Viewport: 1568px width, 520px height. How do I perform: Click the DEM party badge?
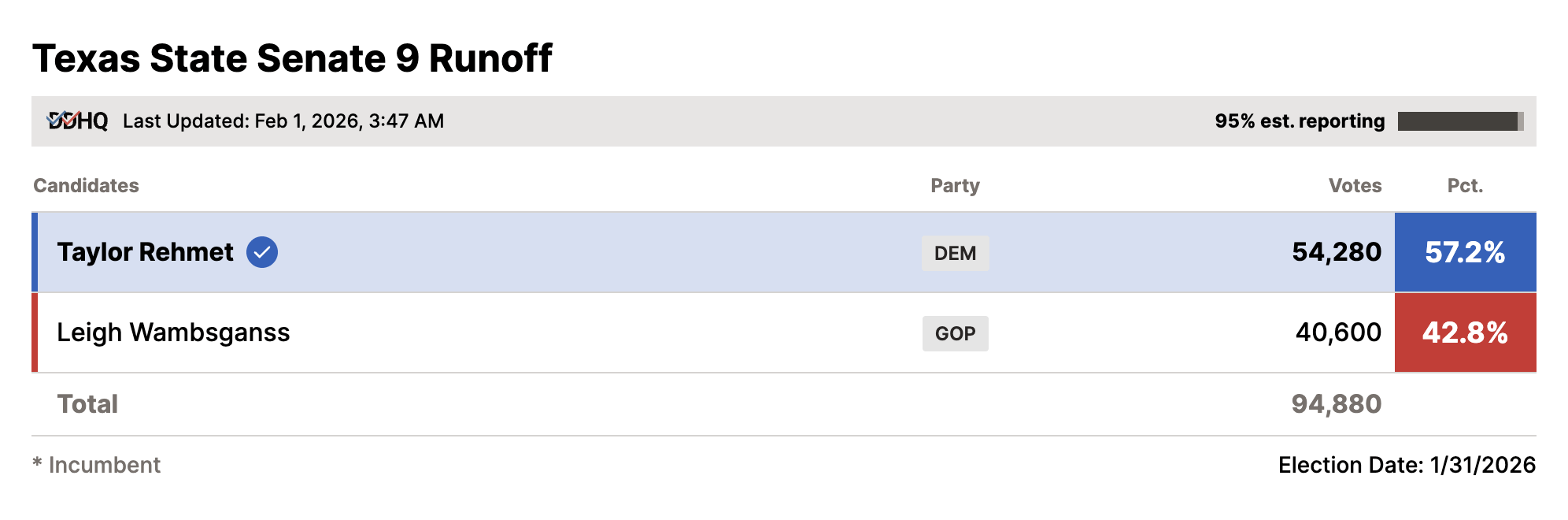pos(955,253)
